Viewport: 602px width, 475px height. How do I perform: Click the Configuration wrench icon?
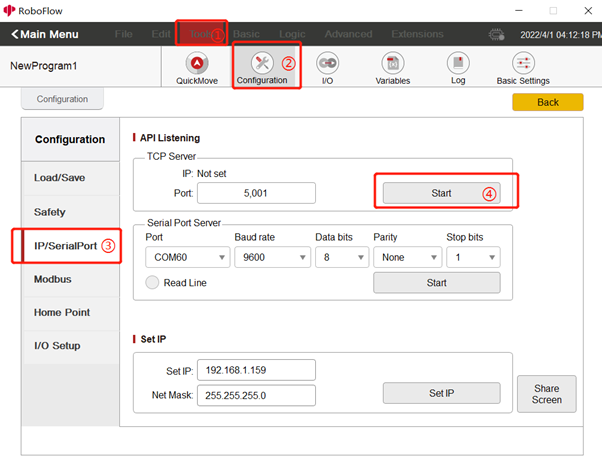[262, 64]
